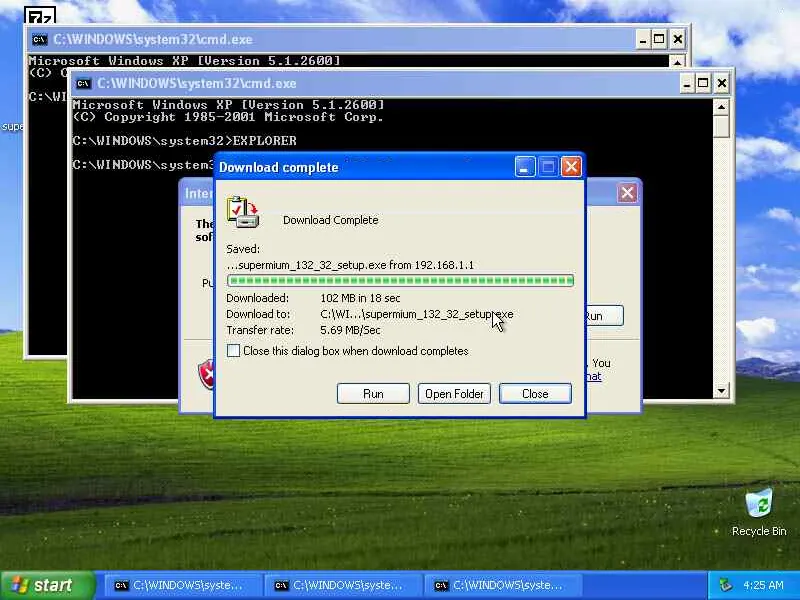Viewport: 800px width, 600px height.
Task: Close the back cmd.exe window
Action: click(x=678, y=39)
